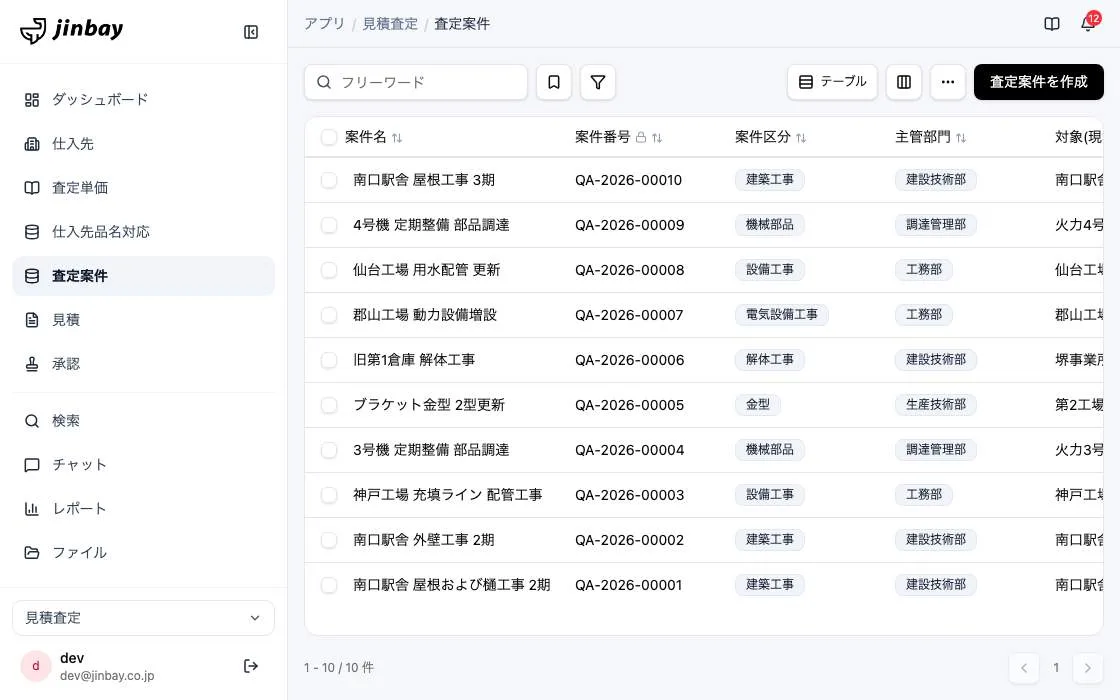This screenshot has height=700, width=1120.
Task: Click case name 南口駅舎 屋根工事 3期
Action: [424, 180]
